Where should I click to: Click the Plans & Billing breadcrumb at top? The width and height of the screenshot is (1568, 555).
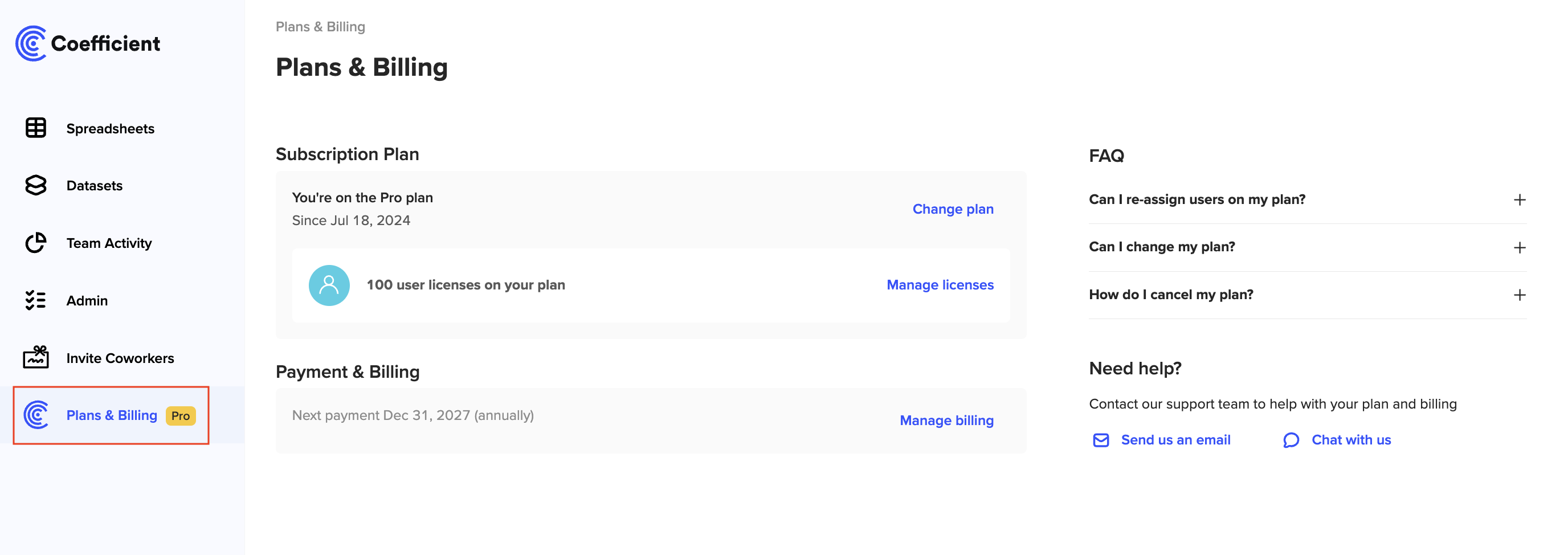320,26
